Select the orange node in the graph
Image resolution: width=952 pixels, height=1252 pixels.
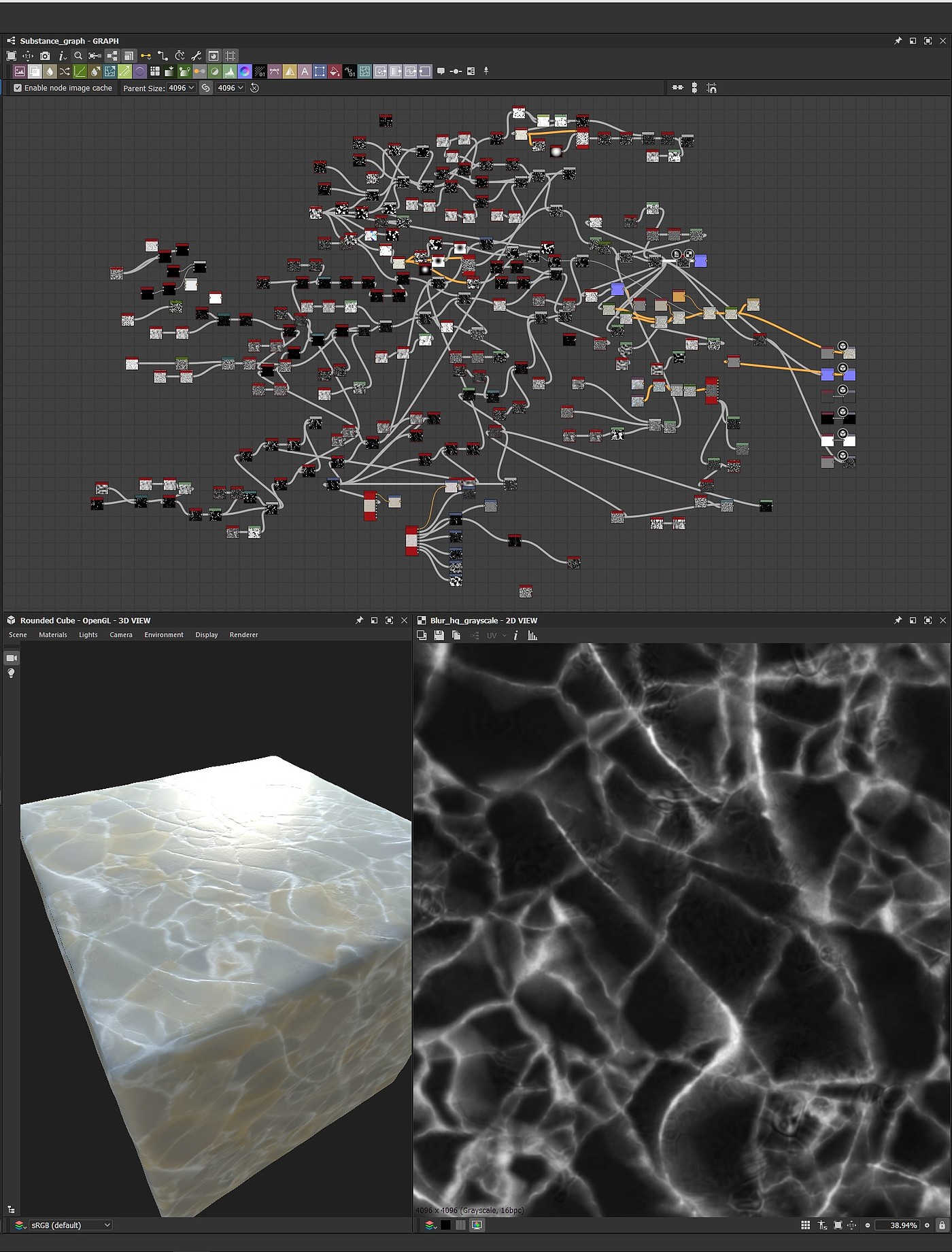coord(679,296)
